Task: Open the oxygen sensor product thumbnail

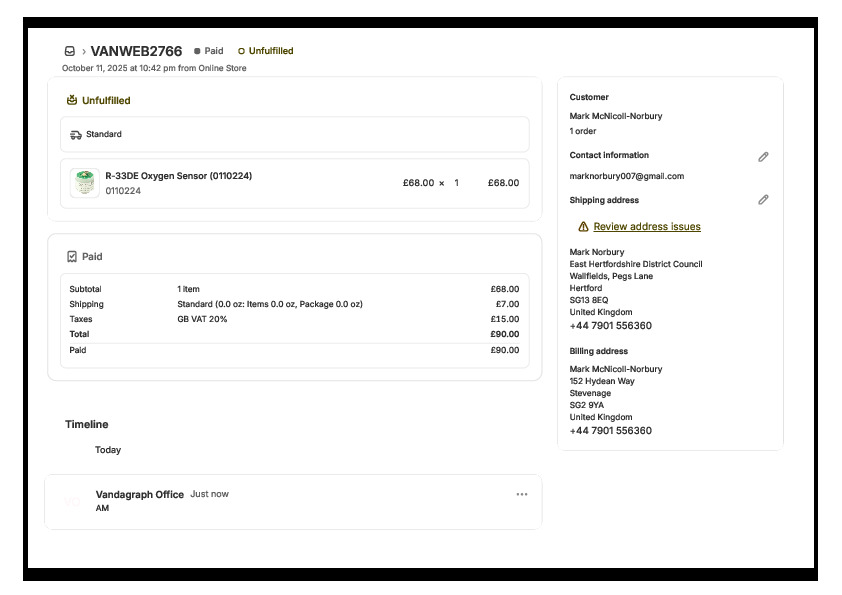Action: click(85, 183)
